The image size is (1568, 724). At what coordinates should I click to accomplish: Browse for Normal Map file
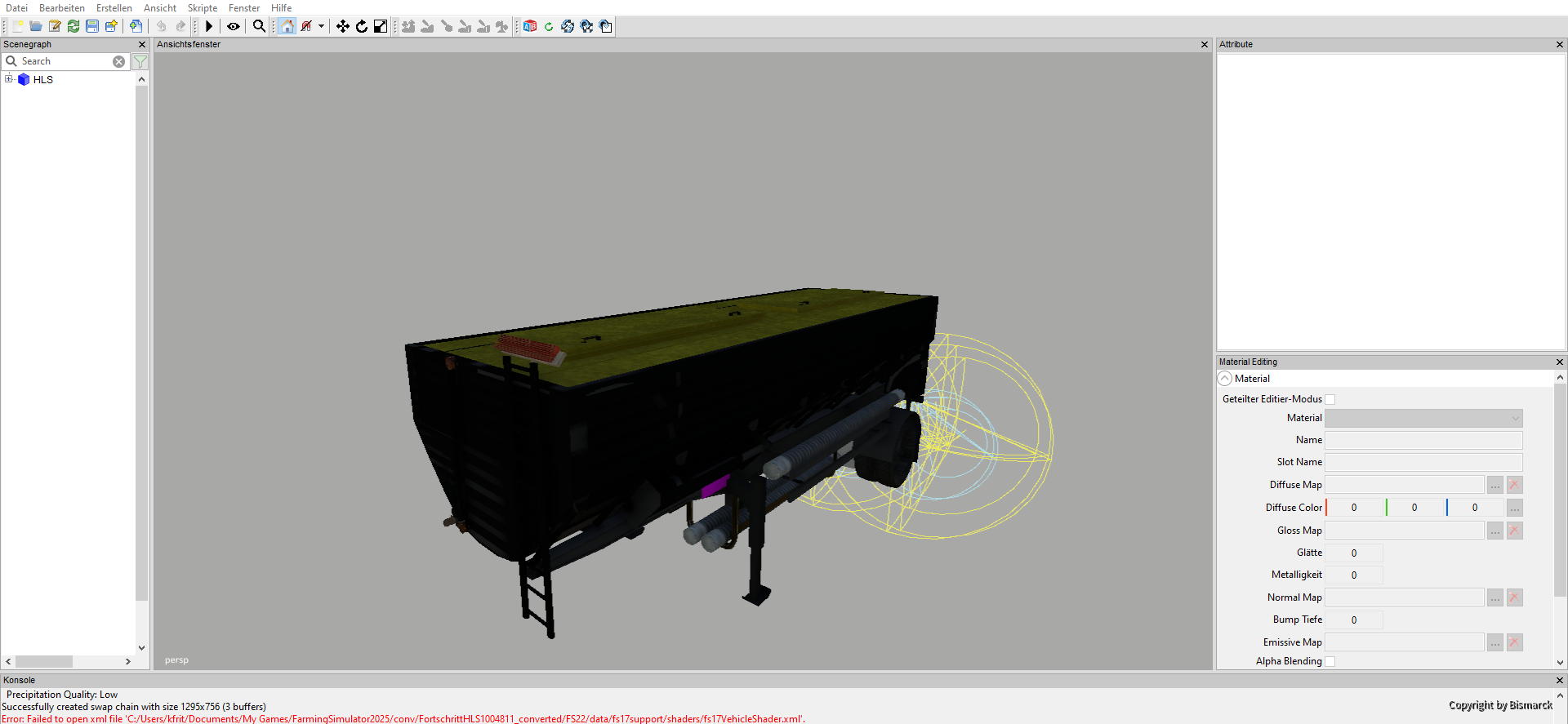point(1494,597)
